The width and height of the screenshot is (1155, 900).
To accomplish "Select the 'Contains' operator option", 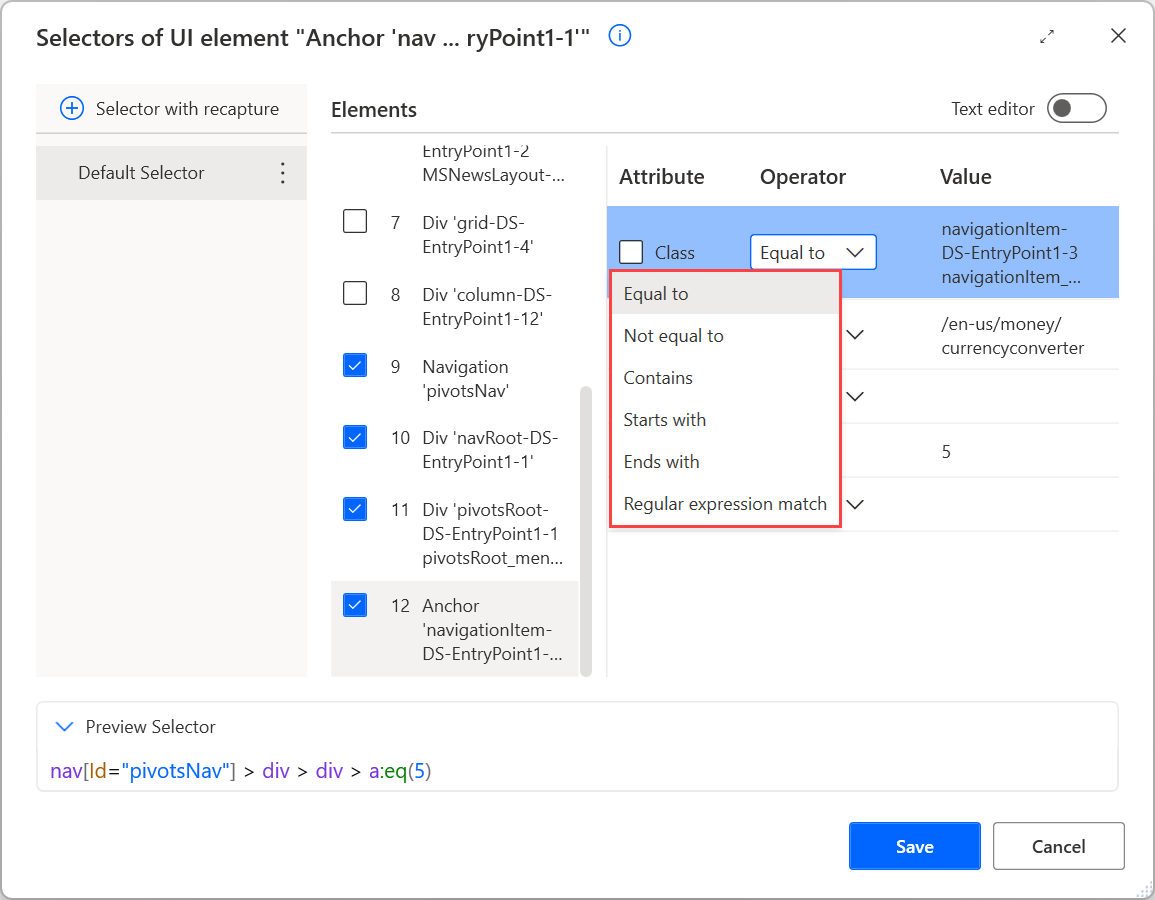I will (x=725, y=378).
